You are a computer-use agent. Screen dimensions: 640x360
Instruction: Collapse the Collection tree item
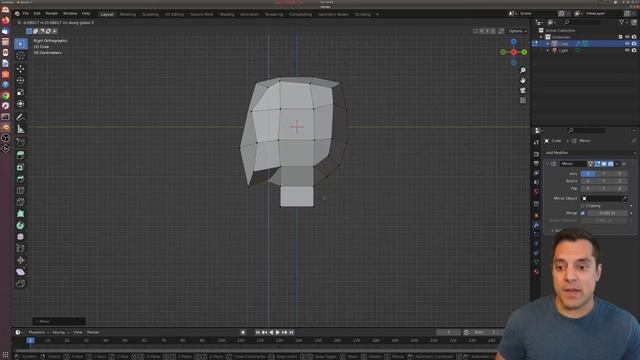pyautogui.click(x=542, y=37)
